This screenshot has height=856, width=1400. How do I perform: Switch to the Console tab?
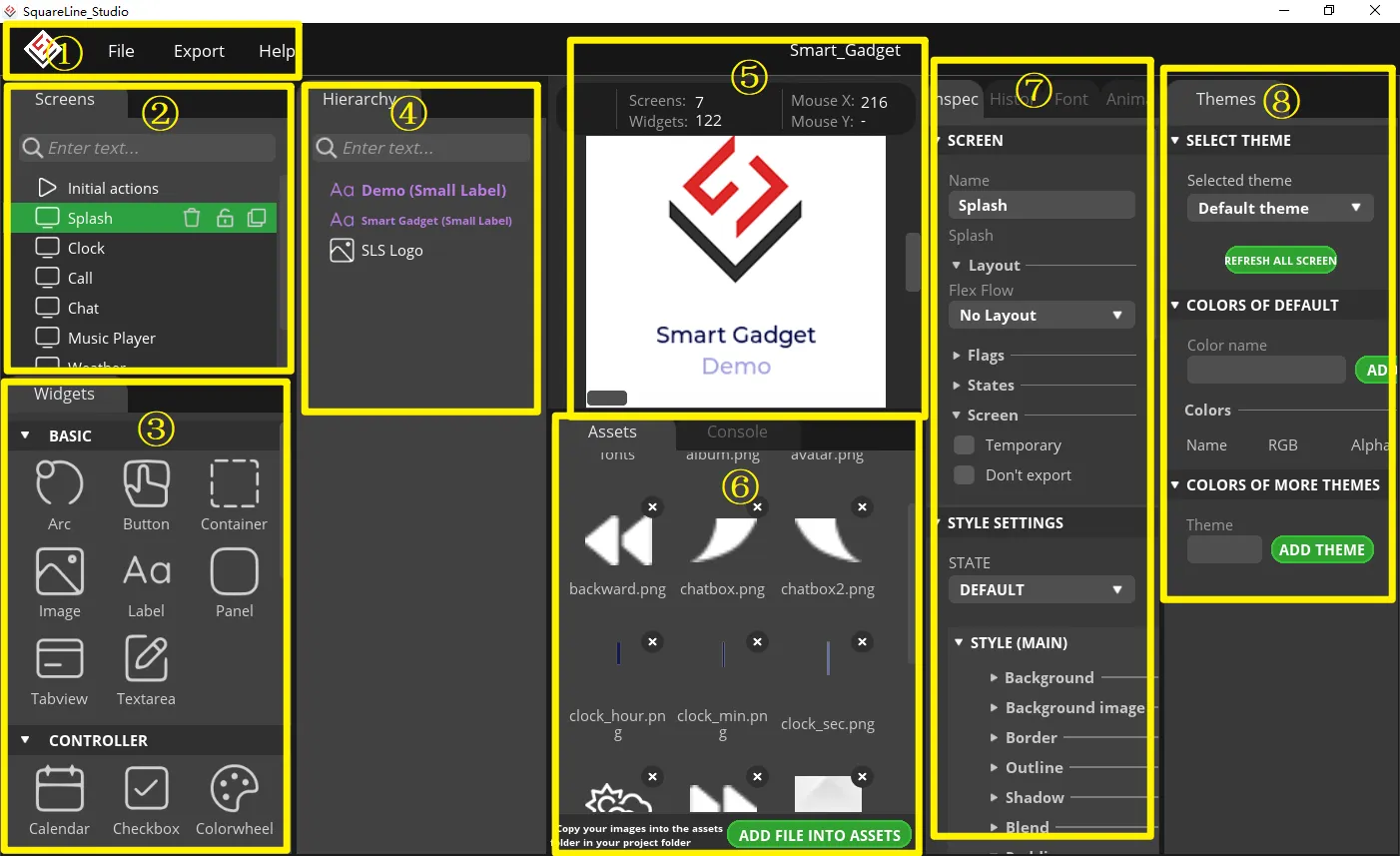click(x=737, y=431)
